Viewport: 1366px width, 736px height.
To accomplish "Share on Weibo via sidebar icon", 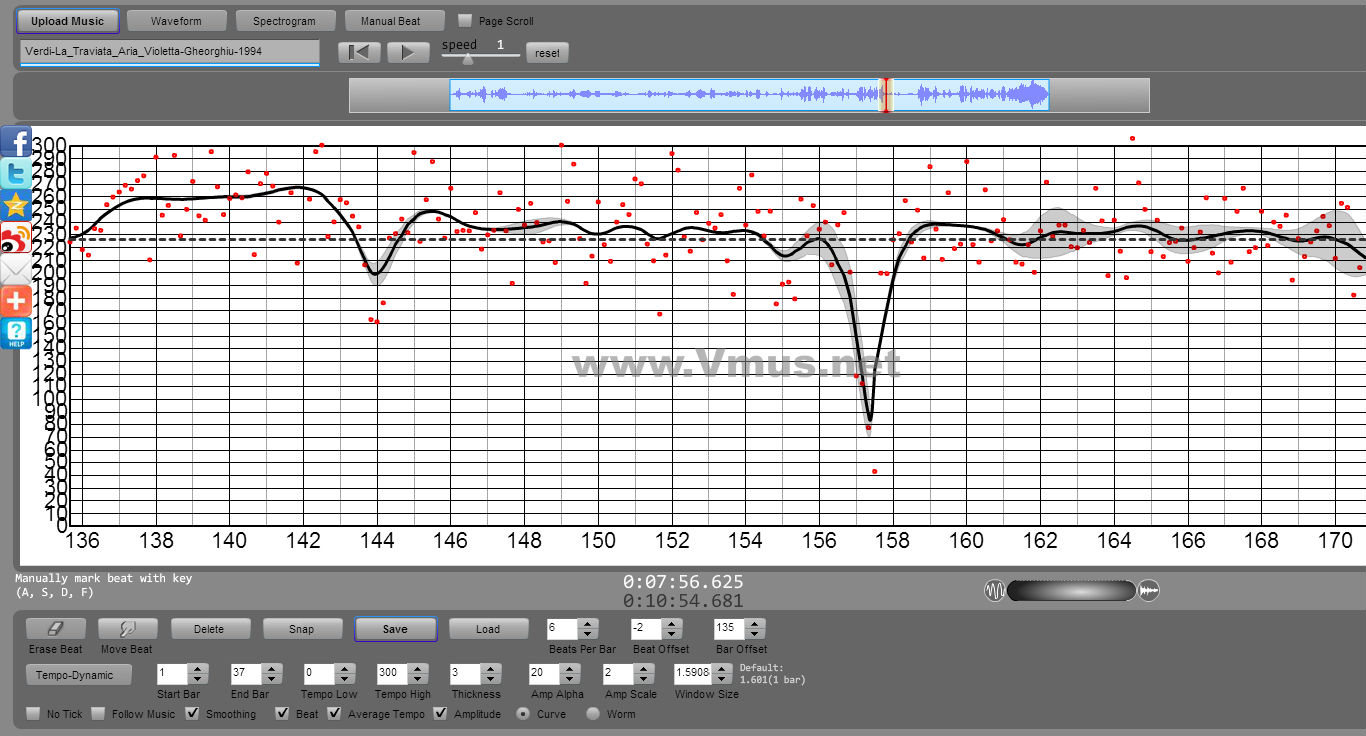I will pos(16,238).
